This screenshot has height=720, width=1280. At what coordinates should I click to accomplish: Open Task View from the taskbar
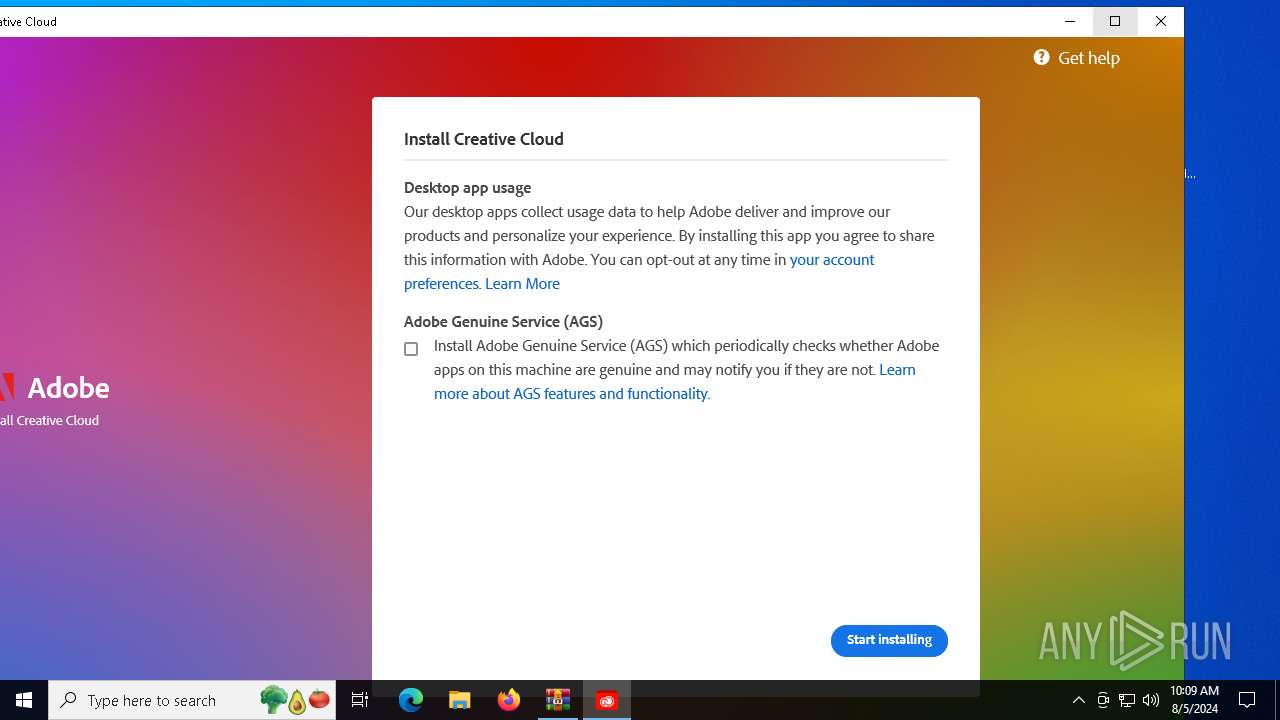tap(360, 700)
